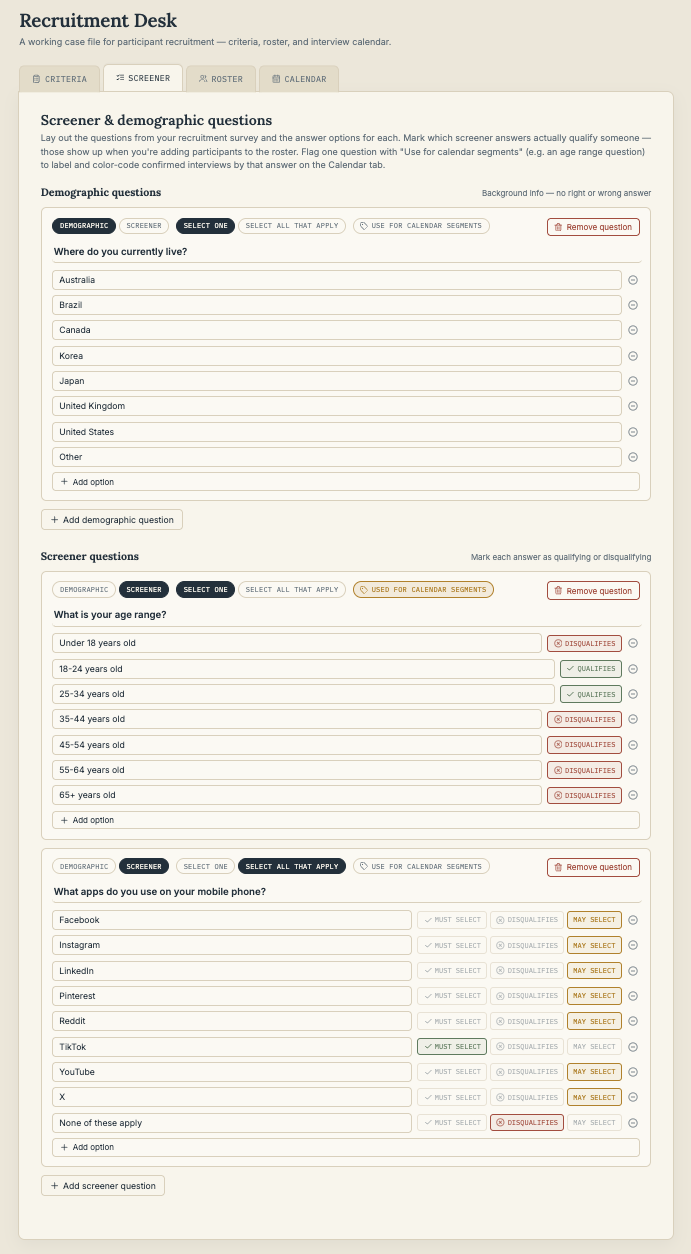The image size is (691, 1254).
Task: Remove the mobile apps question
Action: [x=593, y=867]
